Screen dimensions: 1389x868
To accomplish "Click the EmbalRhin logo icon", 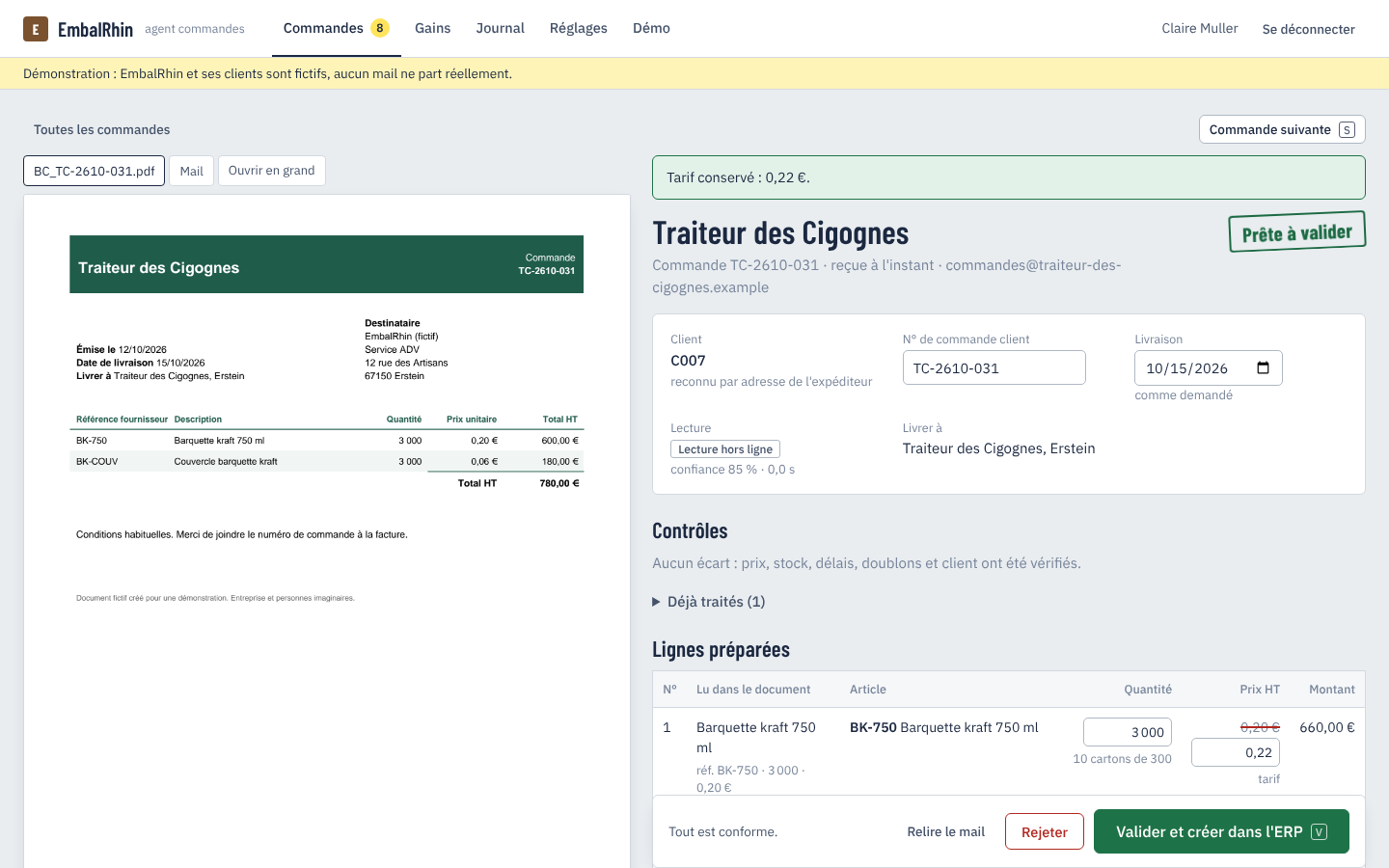I will pyautogui.click(x=36, y=29).
